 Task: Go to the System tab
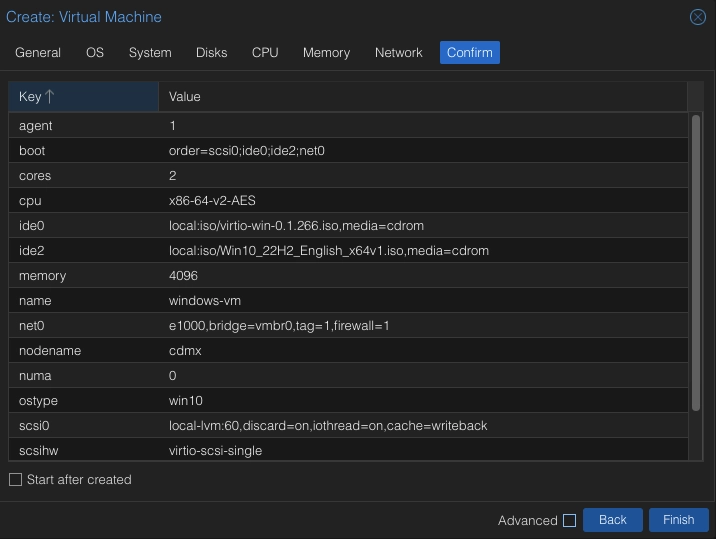click(150, 53)
